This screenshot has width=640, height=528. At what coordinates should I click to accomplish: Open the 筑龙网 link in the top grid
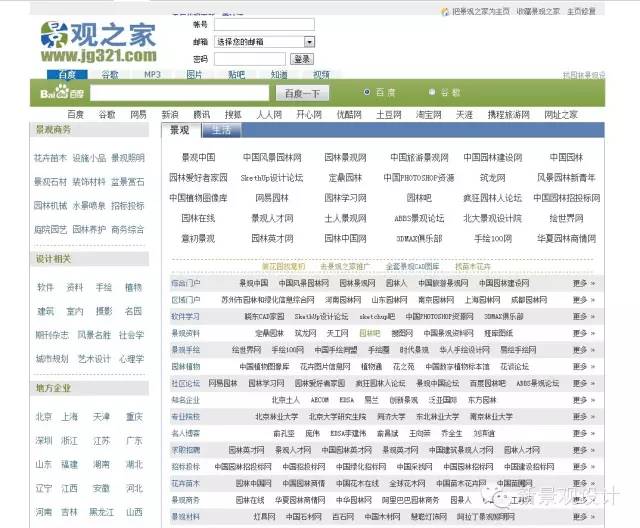pos(493,178)
